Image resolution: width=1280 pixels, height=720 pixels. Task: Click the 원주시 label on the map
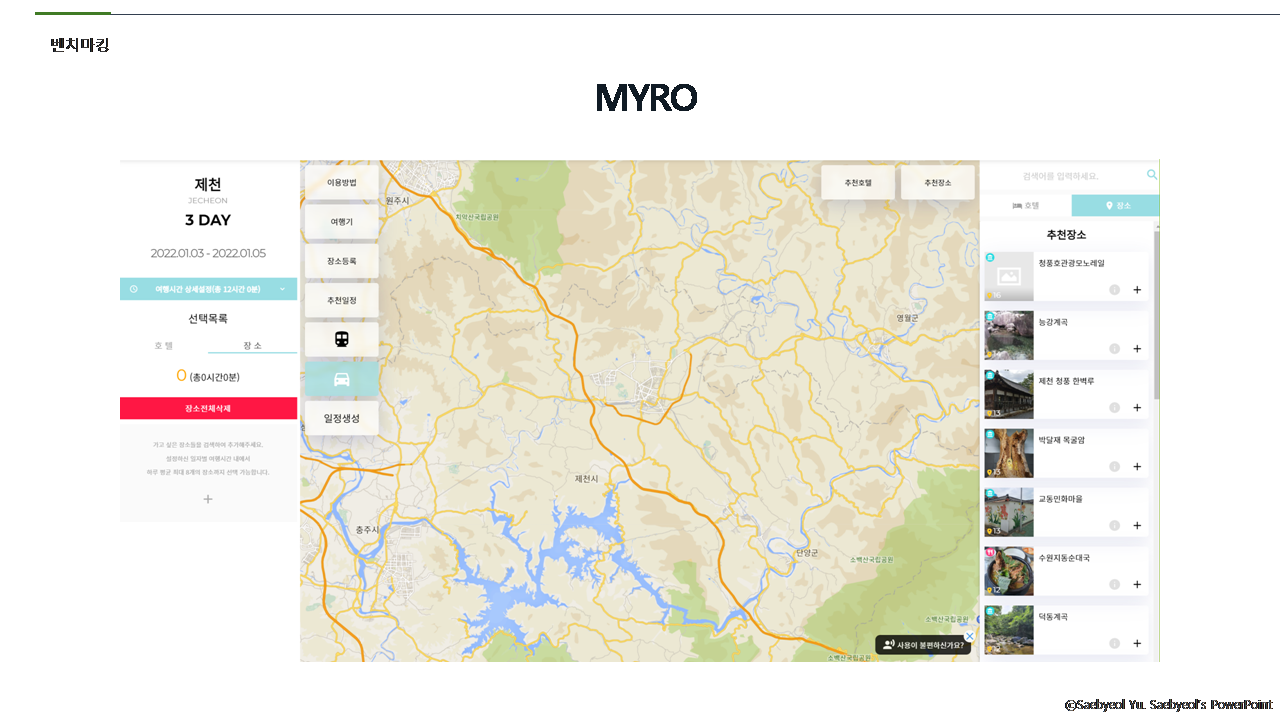[x=397, y=201]
